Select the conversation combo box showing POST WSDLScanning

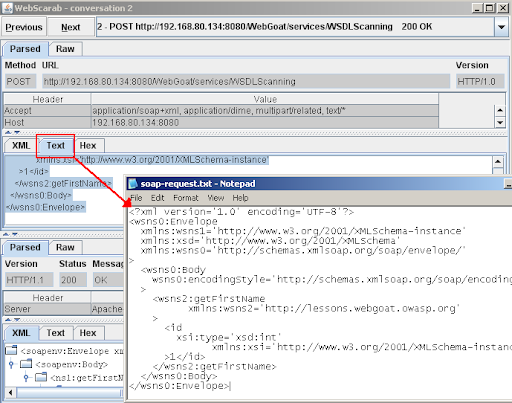click(295, 27)
